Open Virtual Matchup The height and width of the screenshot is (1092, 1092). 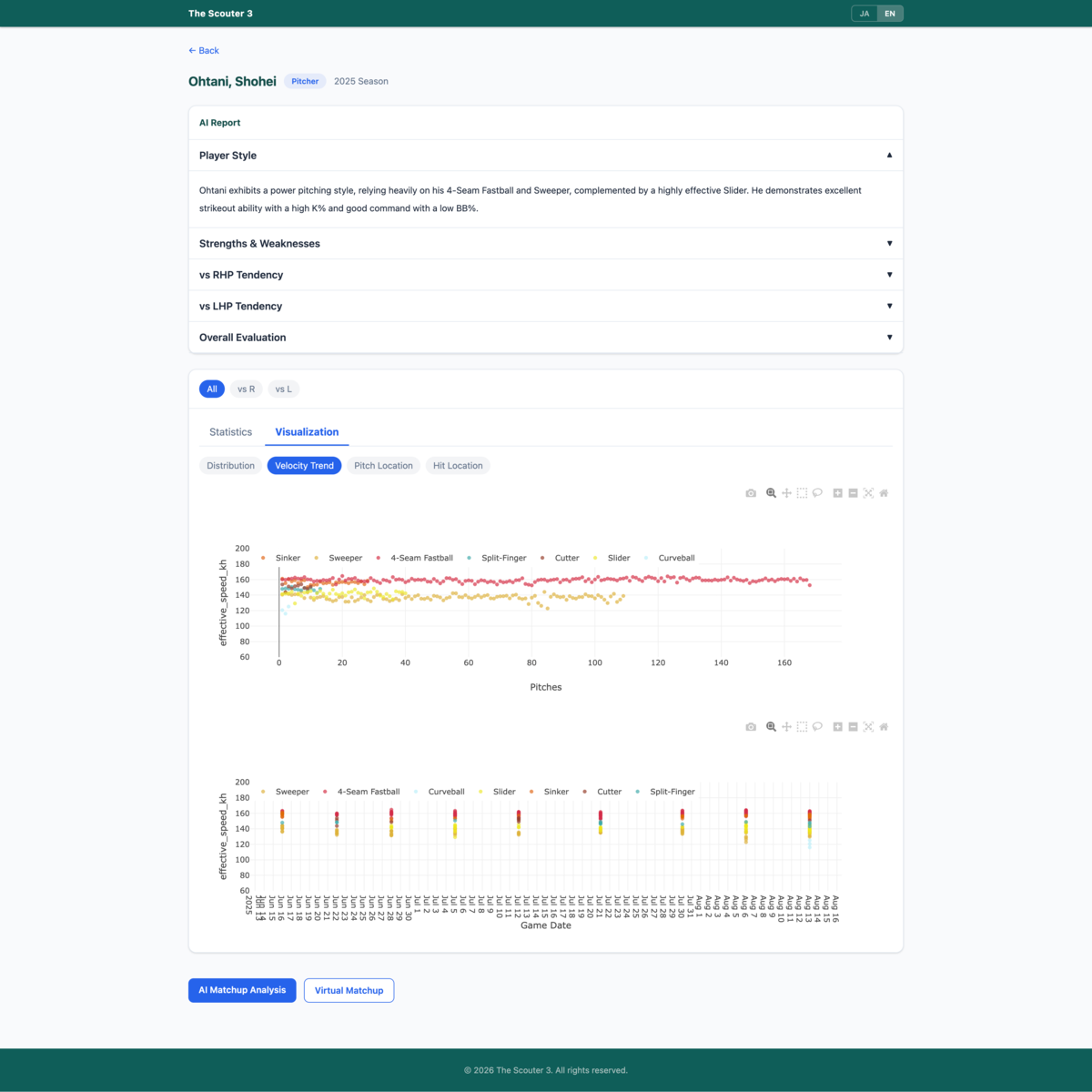click(x=349, y=990)
